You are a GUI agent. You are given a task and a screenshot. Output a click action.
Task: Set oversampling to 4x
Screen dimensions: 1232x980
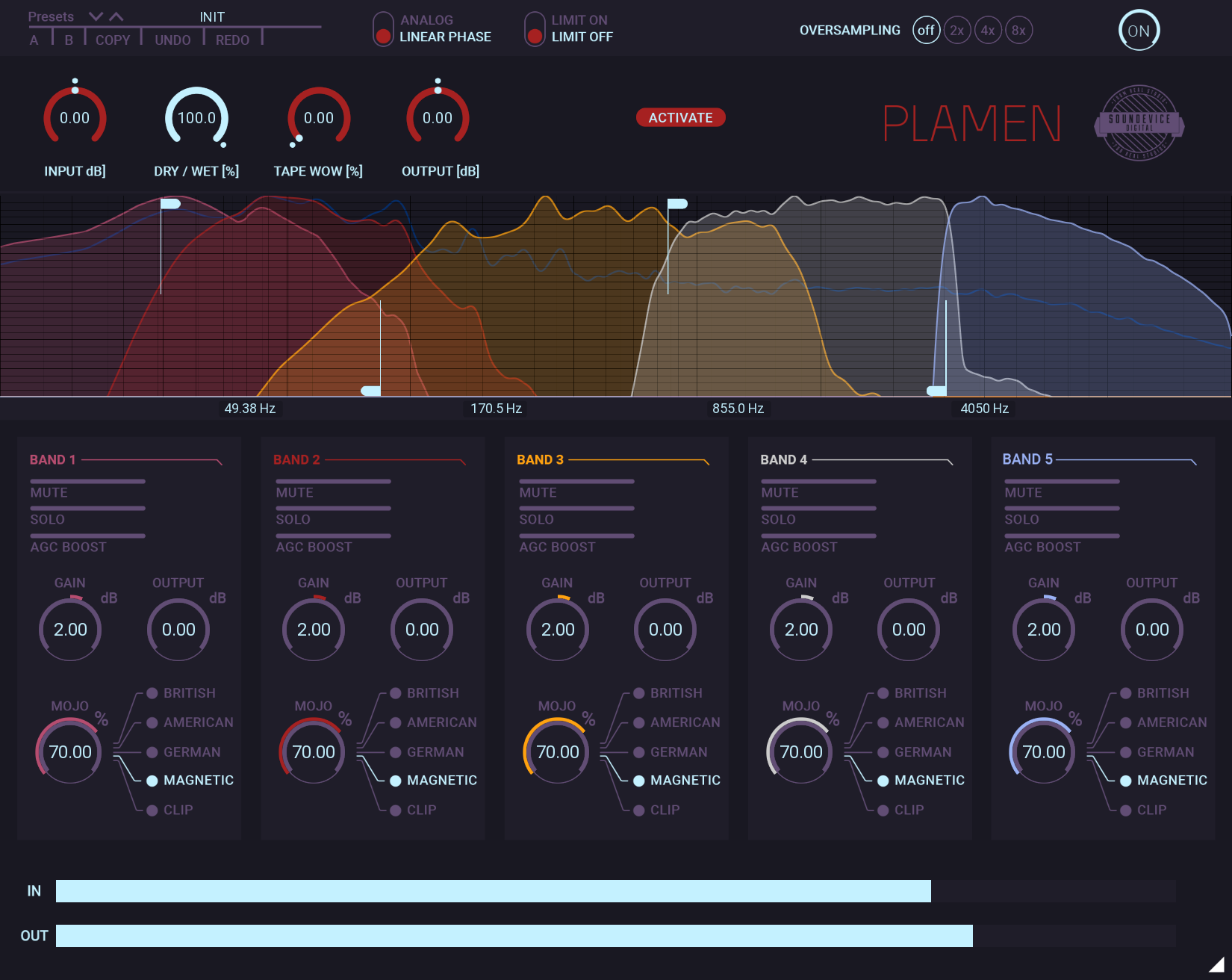(988, 31)
